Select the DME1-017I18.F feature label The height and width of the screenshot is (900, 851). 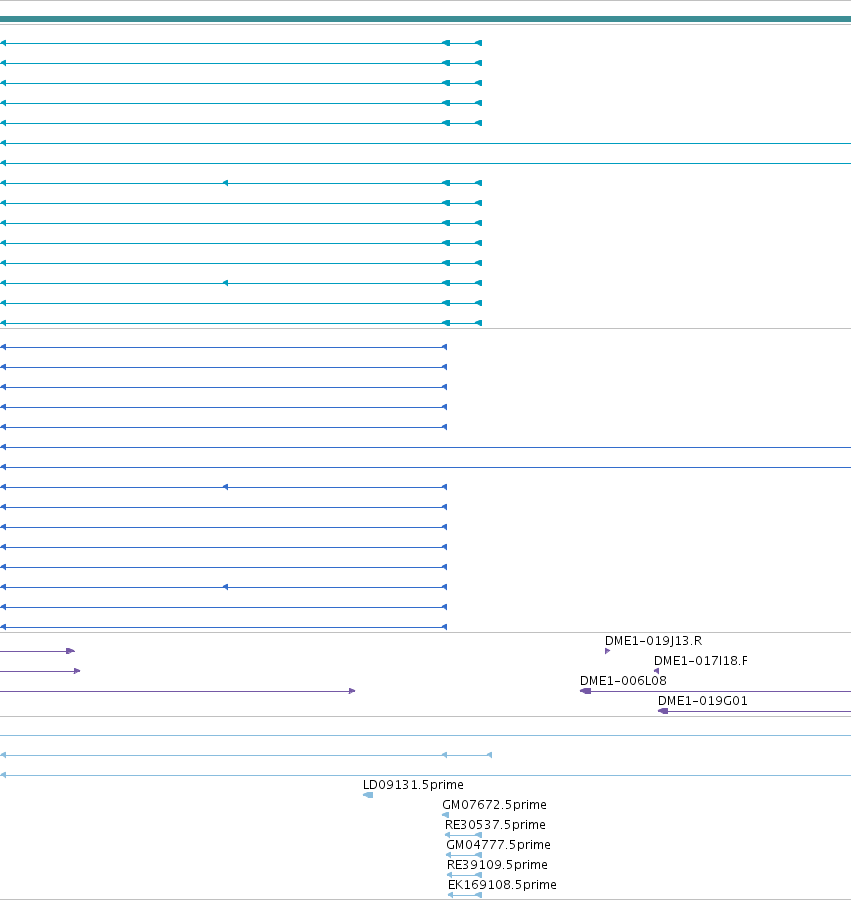(700, 661)
